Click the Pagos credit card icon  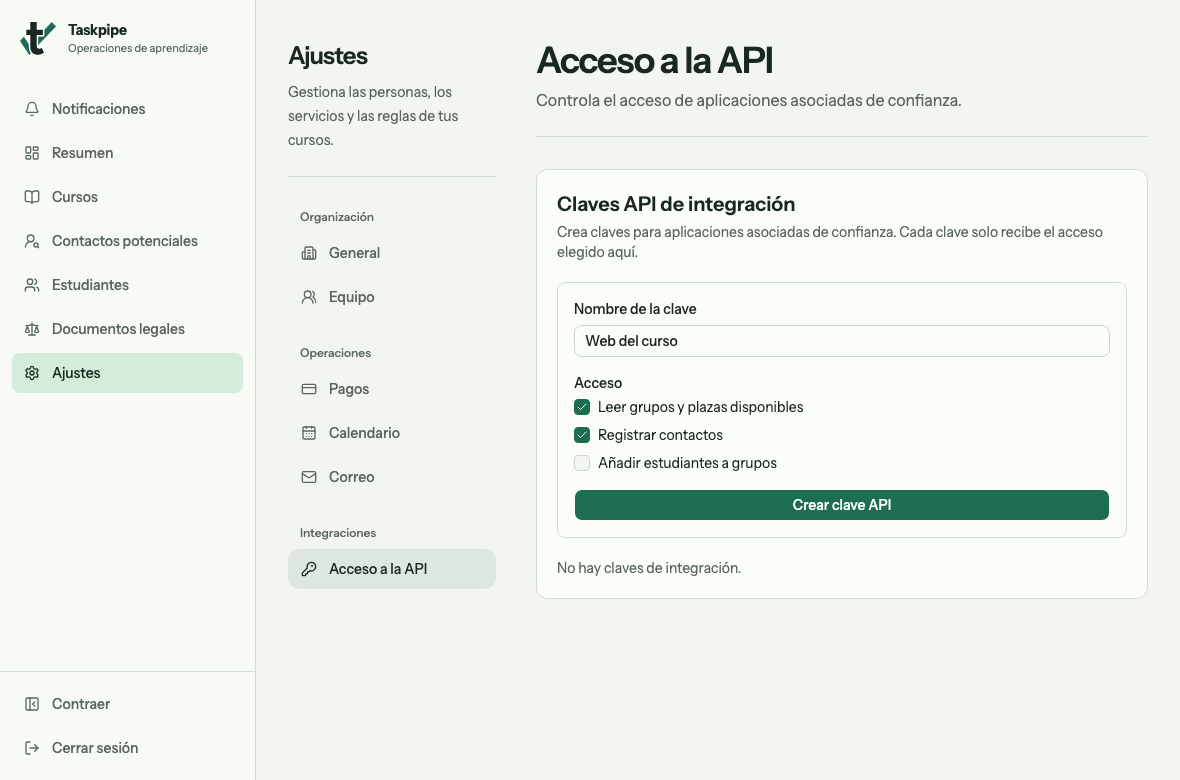(x=309, y=389)
